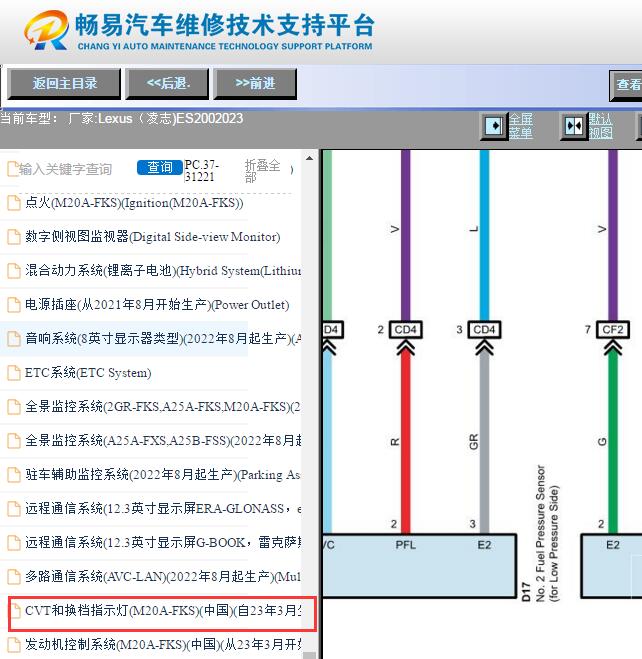The height and width of the screenshot is (659, 642).
Task: Click document icon beside 远程通信系统 ERA-GLONASS
Action: point(14,509)
